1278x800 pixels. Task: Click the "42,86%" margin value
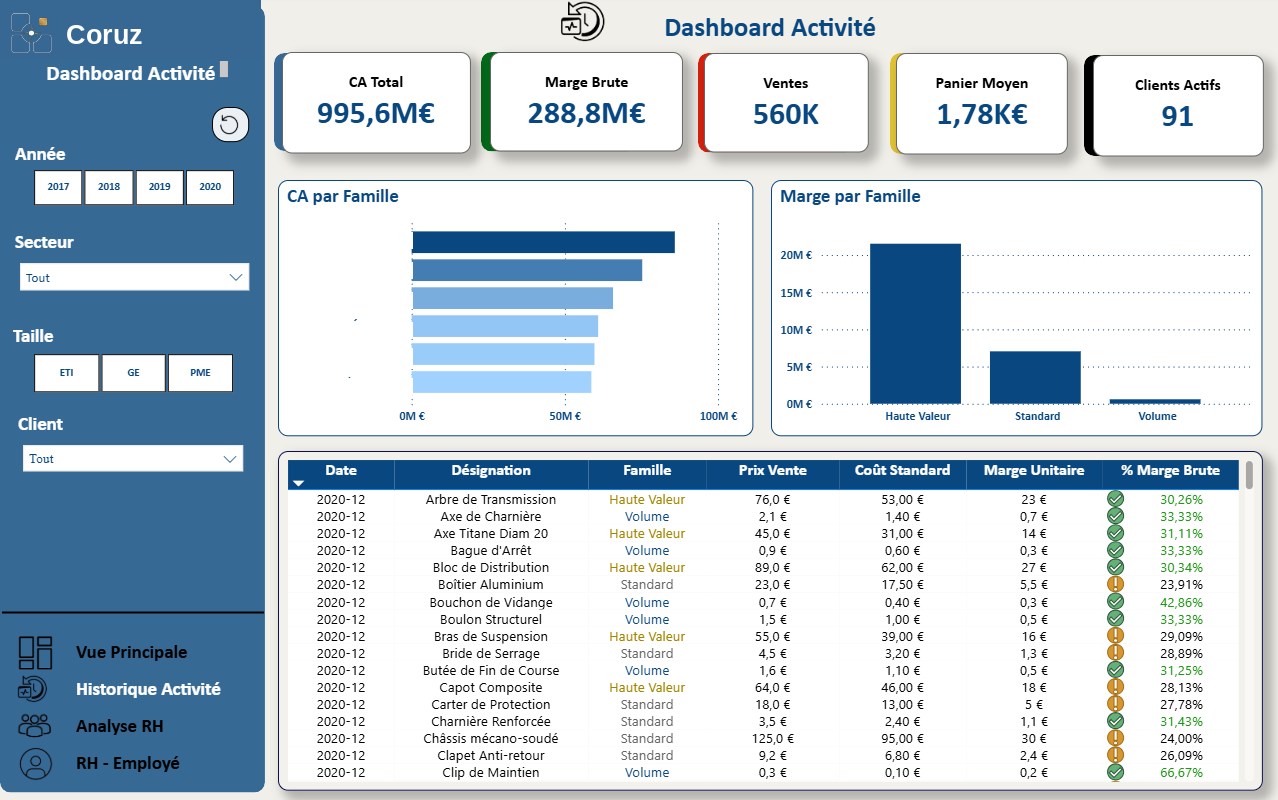point(1181,602)
